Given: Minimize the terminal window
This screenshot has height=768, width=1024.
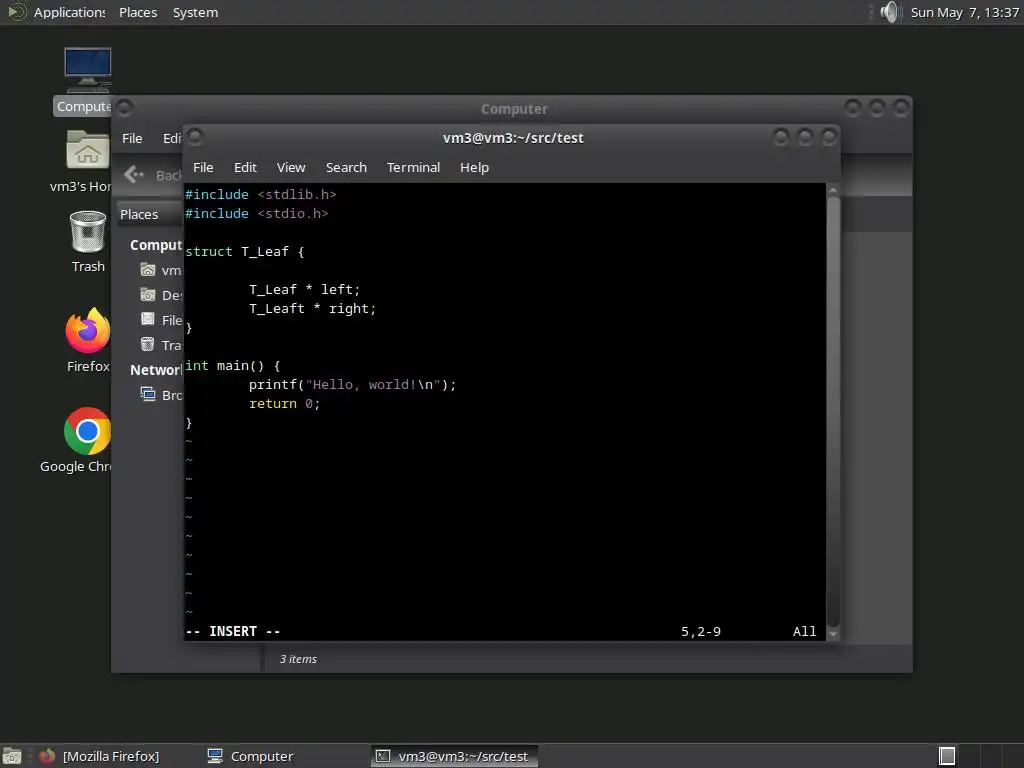Looking at the screenshot, I should [780, 136].
